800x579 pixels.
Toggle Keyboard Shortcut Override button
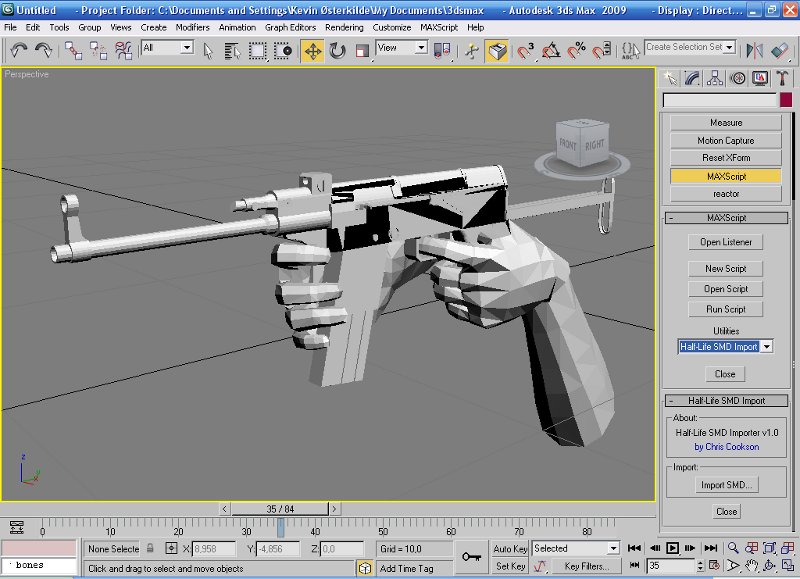(496, 51)
